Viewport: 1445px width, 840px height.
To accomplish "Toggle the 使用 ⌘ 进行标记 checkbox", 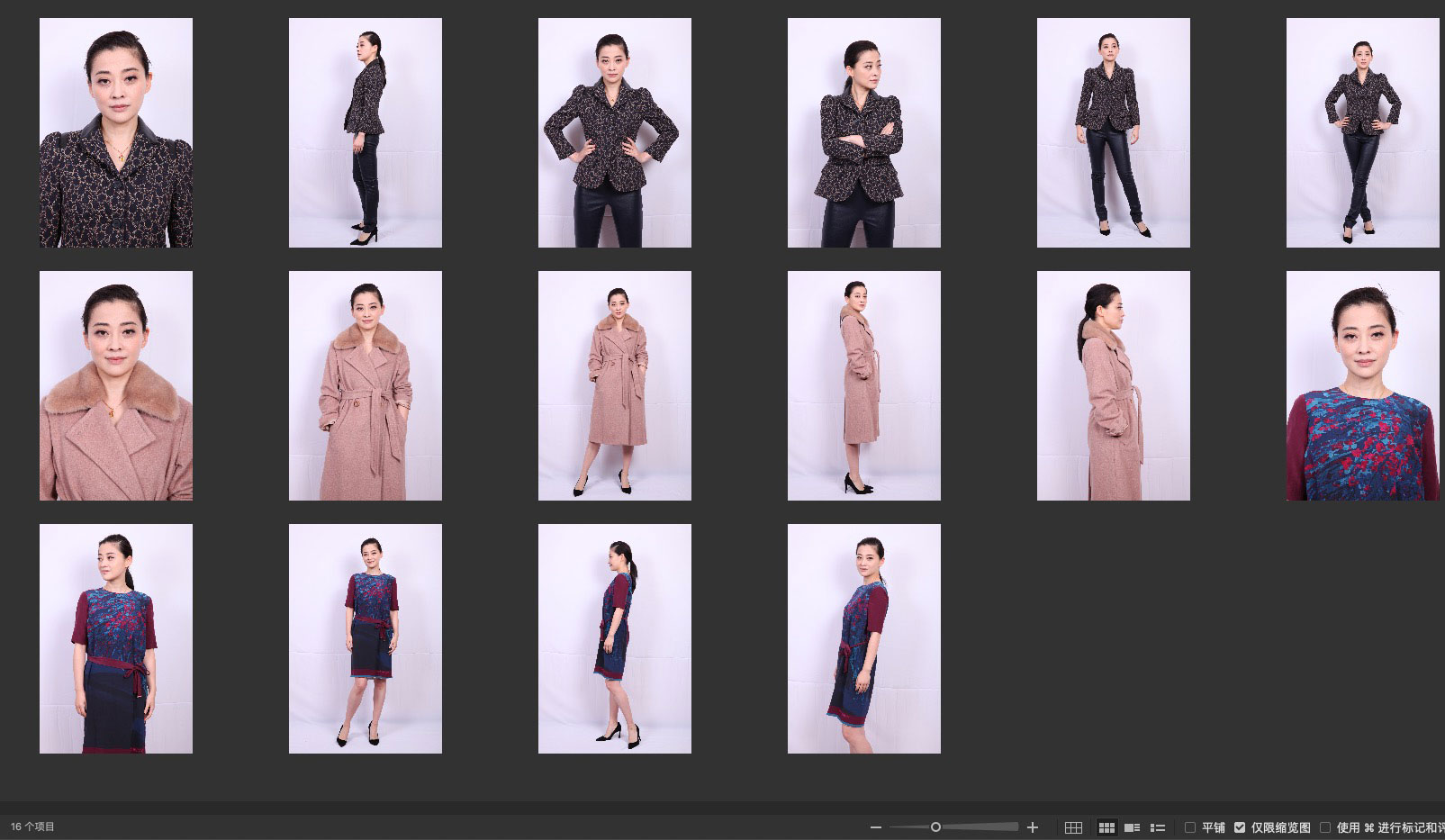I will tap(1325, 827).
